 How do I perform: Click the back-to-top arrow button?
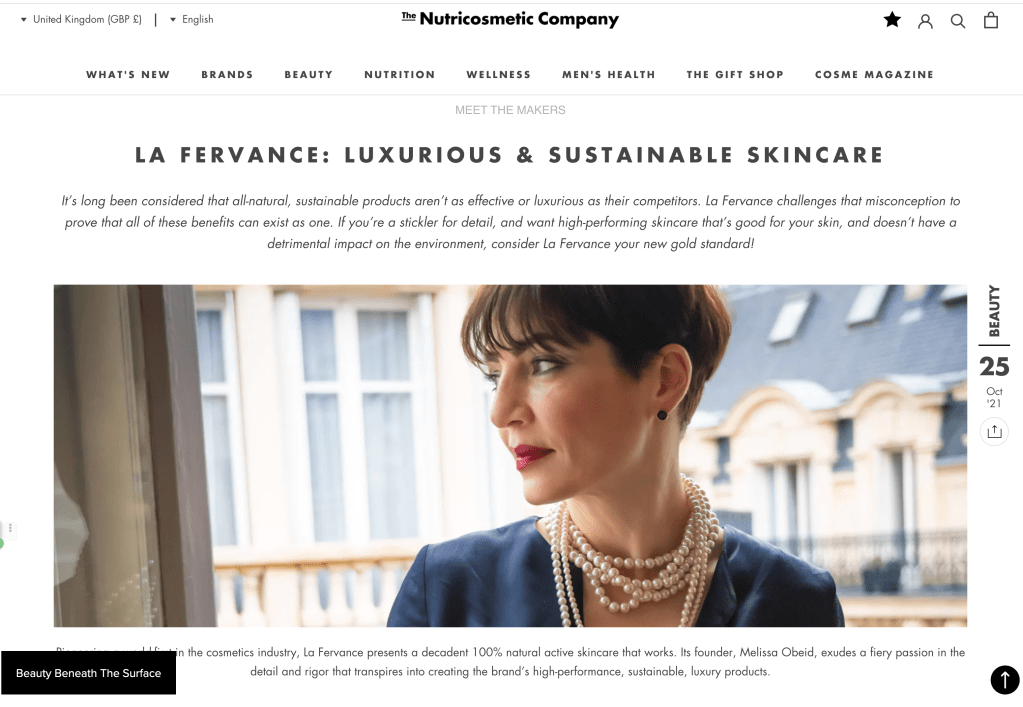(x=1005, y=680)
